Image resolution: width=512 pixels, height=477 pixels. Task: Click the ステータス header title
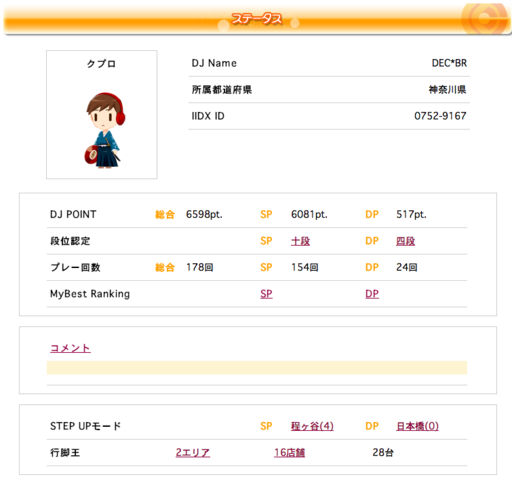click(x=257, y=19)
